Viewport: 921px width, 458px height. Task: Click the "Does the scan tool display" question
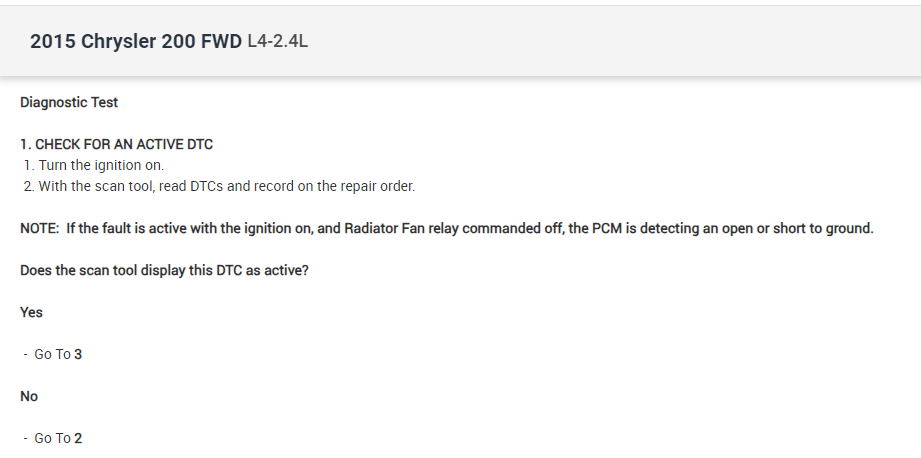(164, 270)
